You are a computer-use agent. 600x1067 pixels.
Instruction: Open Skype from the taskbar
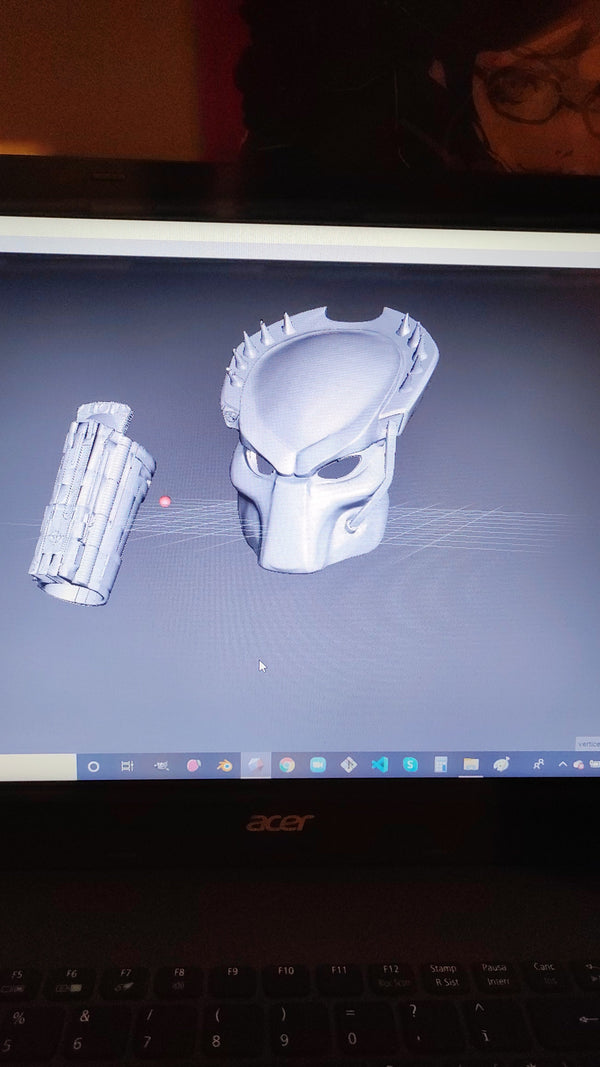coord(410,765)
